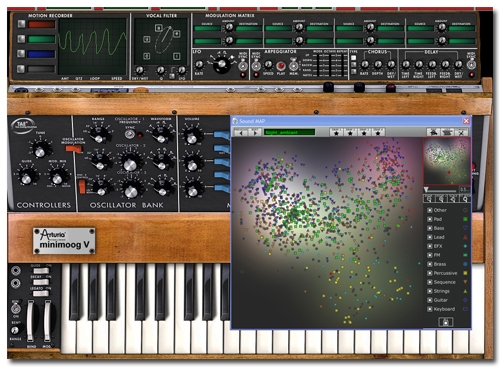The image size is (500, 372).
Task: Click the red Motion Recorder slot
Action: pos(41,24)
